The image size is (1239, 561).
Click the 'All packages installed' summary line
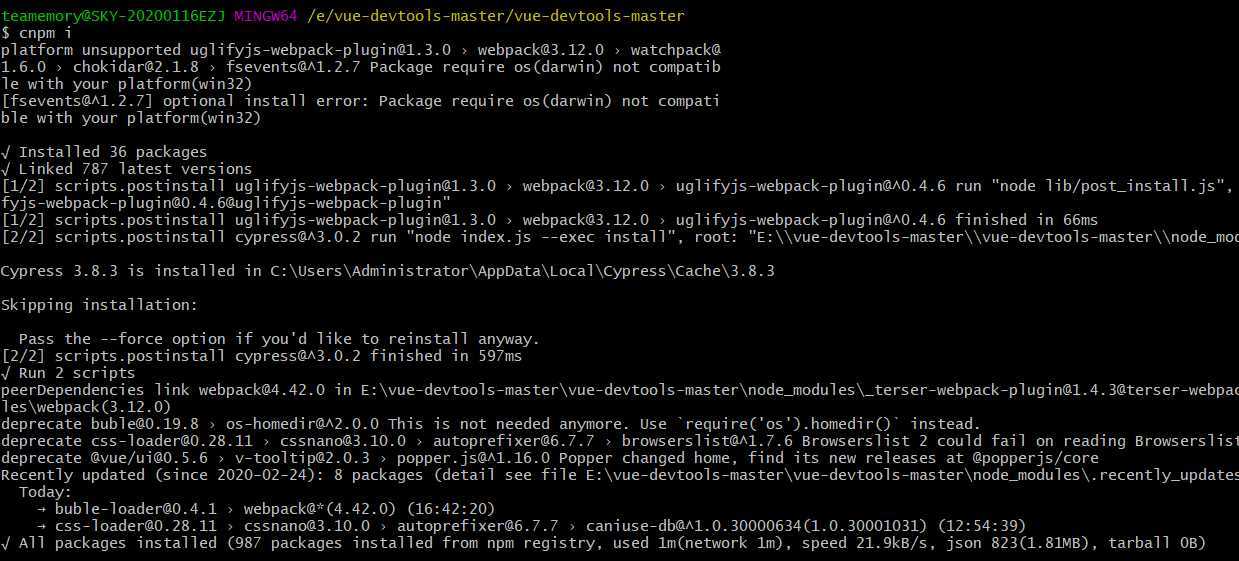pyautogui.click(x=604, y=543)
